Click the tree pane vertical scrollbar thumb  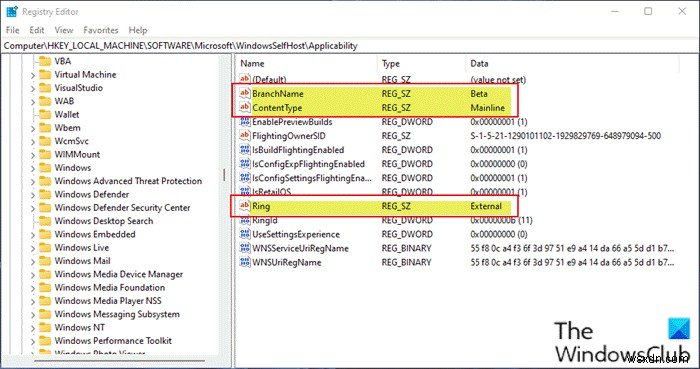tap(225, 175)
